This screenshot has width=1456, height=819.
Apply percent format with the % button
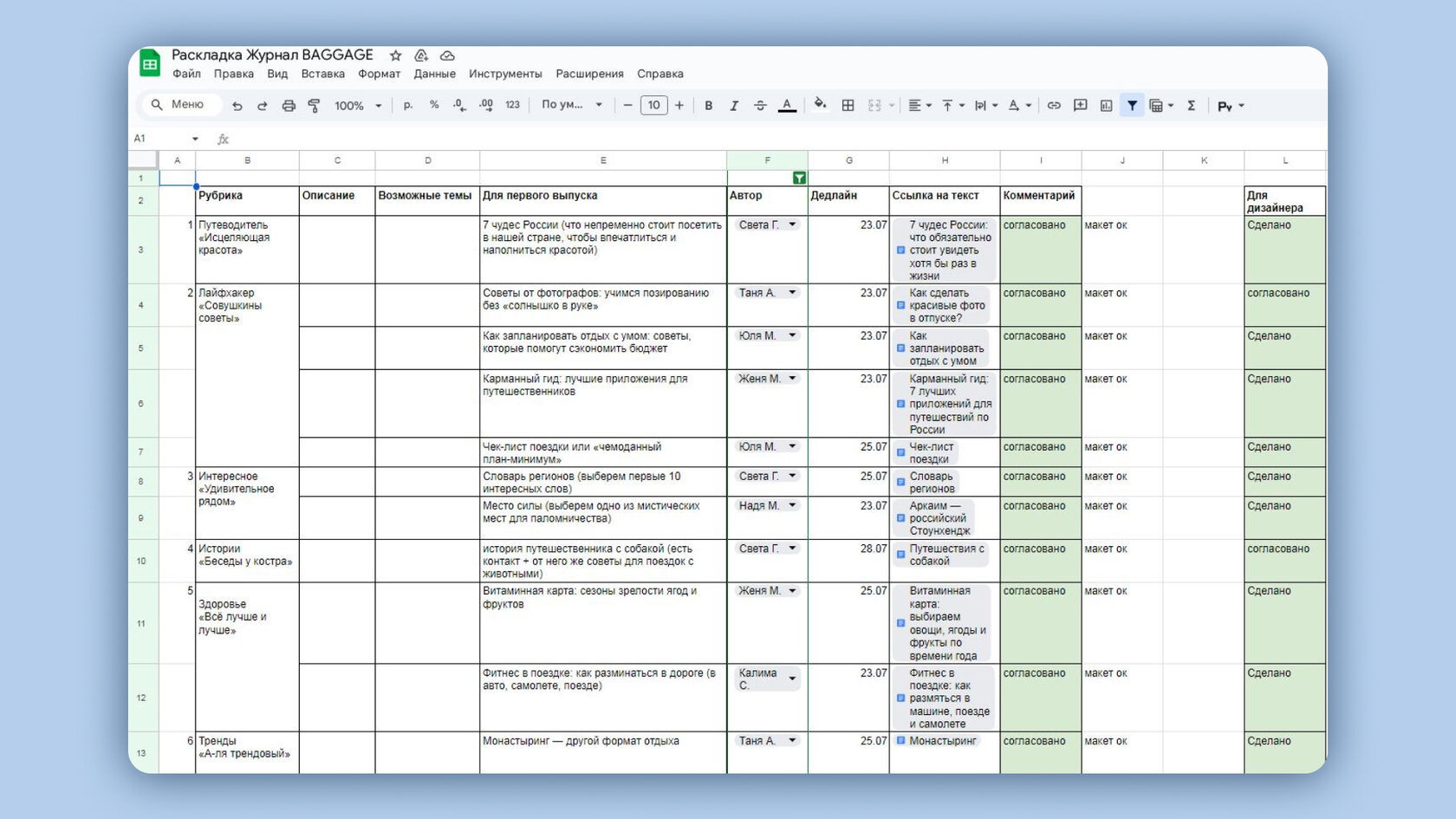(x=434, y=106)
